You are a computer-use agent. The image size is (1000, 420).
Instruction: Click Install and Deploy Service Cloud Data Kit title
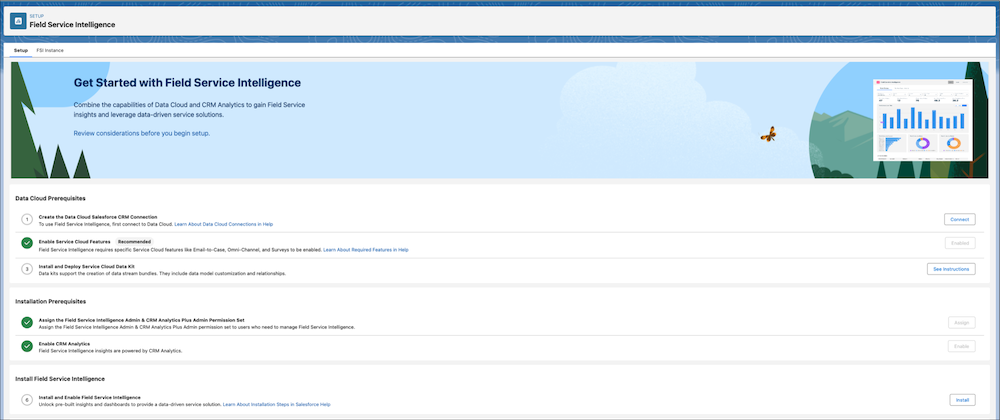coord(86,266)
